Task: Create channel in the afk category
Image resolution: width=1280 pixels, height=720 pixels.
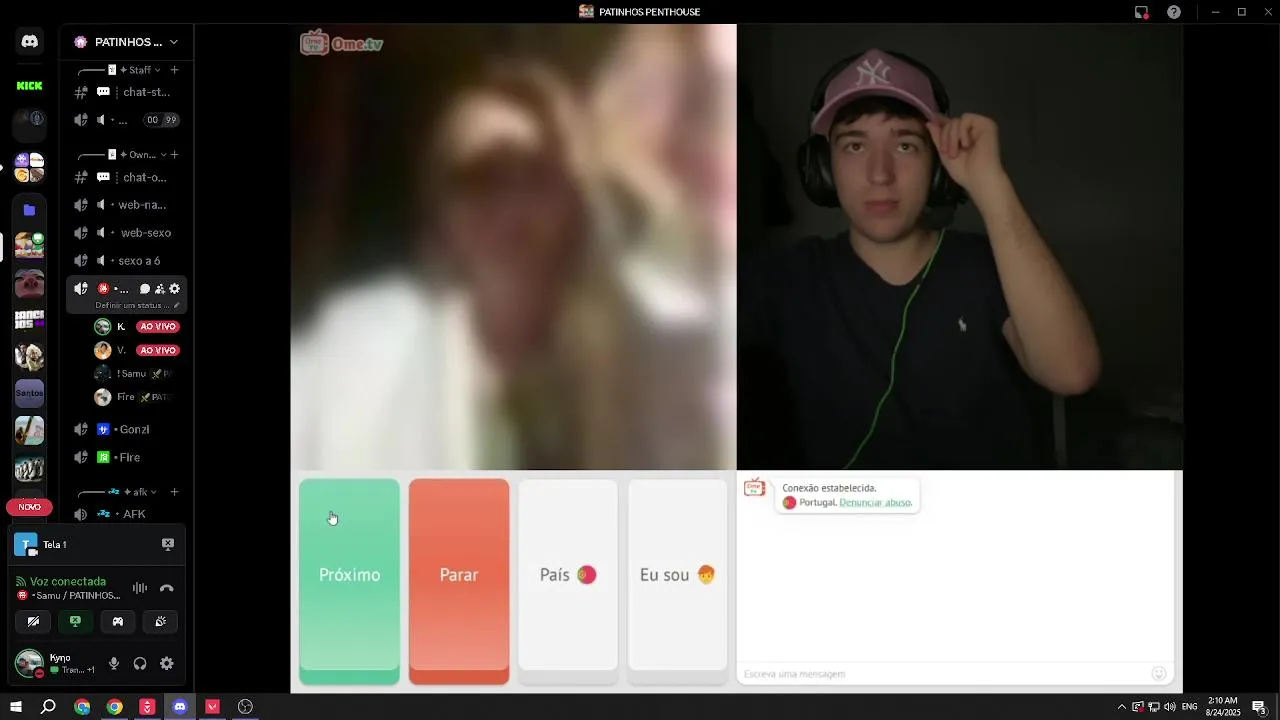Action: point(175,492)
